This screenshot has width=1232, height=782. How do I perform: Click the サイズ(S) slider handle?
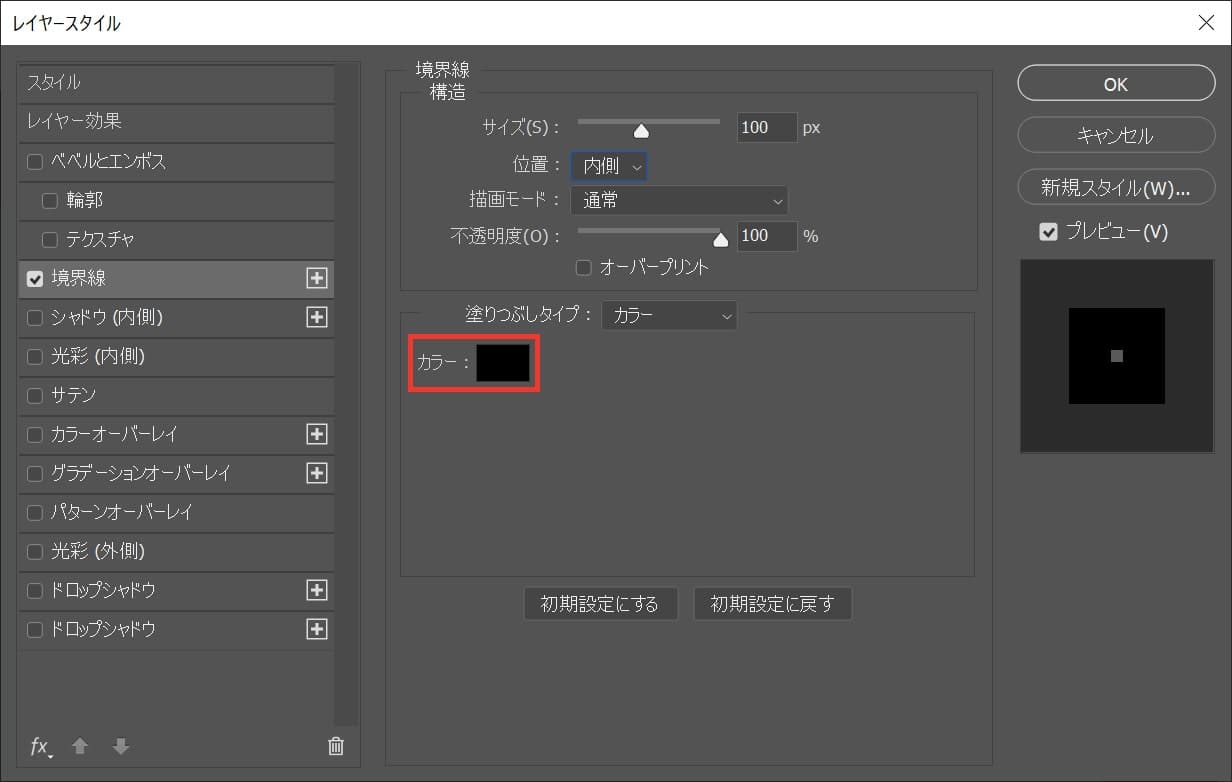pyautogui.click(x=642, y=130)
